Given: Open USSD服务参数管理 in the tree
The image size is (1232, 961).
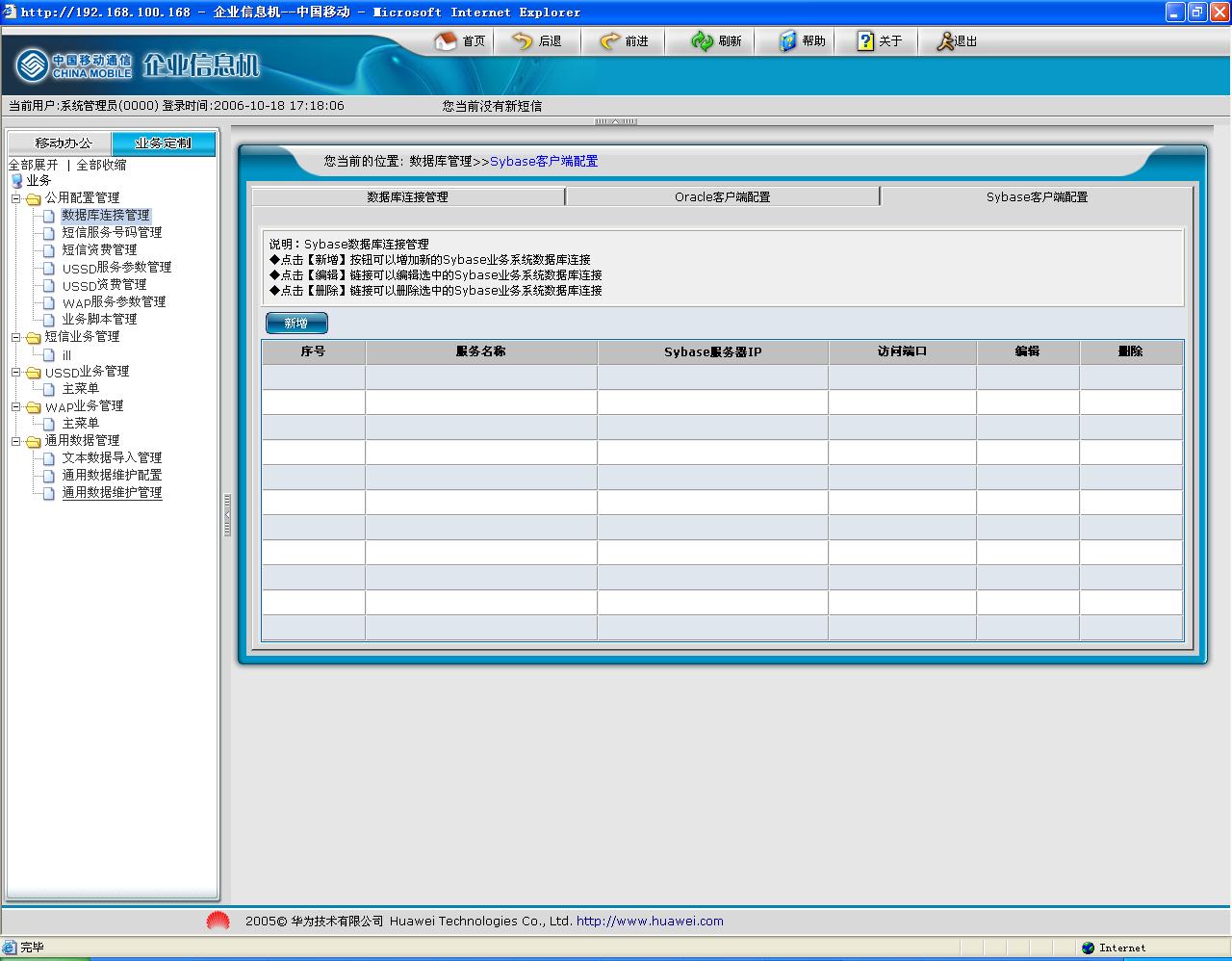Looking at the screenshot, I should point(116,268).
